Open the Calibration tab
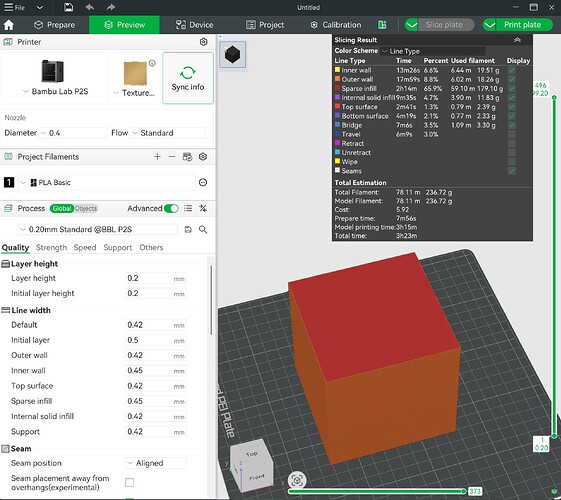Image resolution: width=561 pixels, height=500 pixels. 336,25
